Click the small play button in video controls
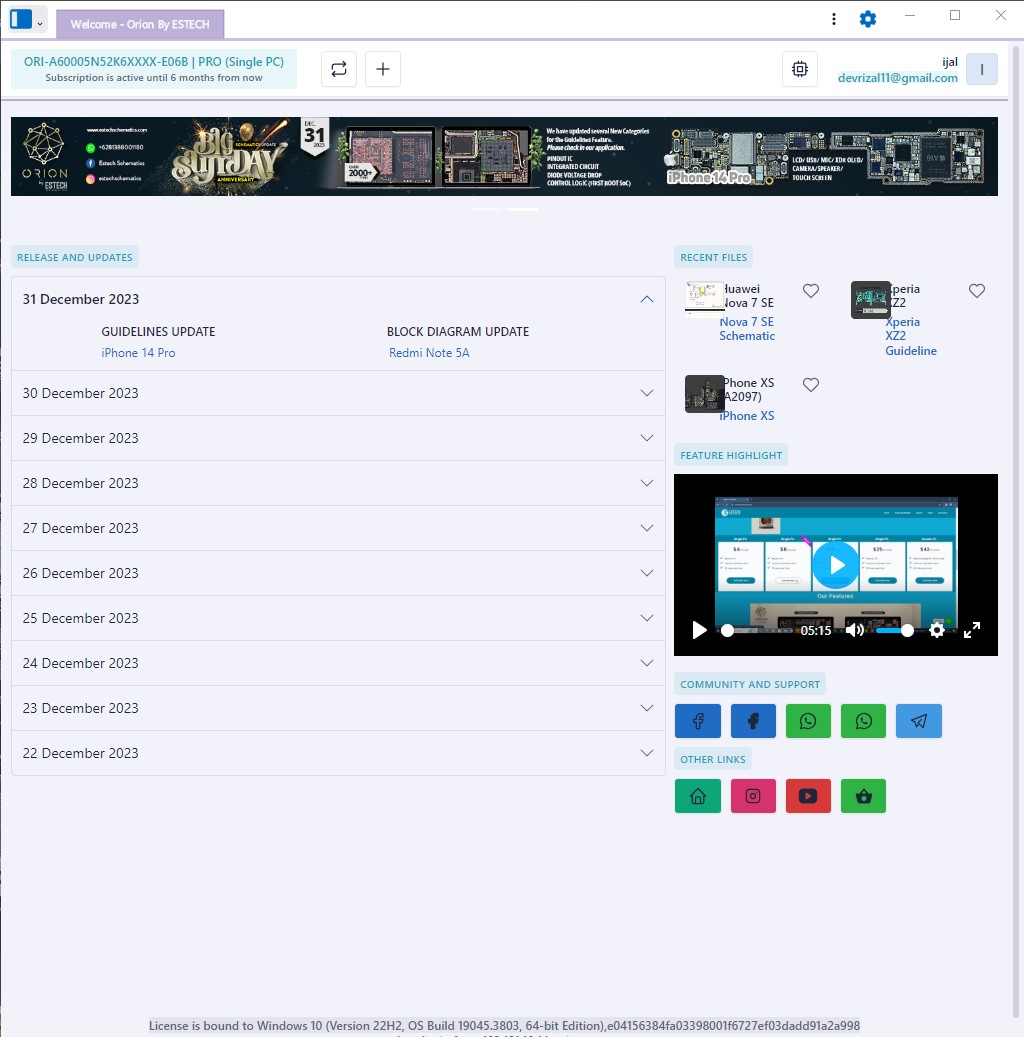The image size is (1024, 1037). 699,630
